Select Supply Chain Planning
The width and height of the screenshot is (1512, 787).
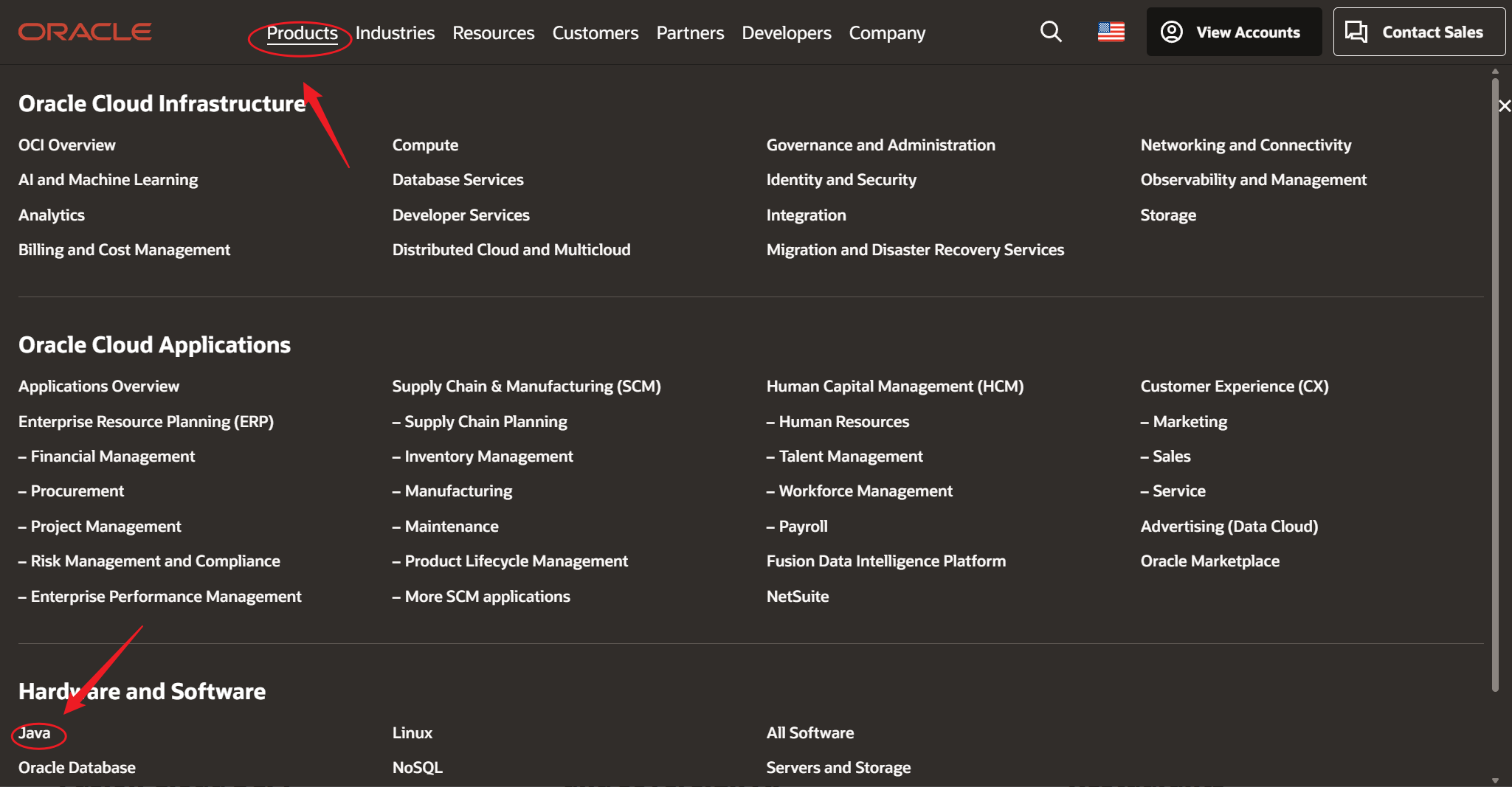(480, 422)
